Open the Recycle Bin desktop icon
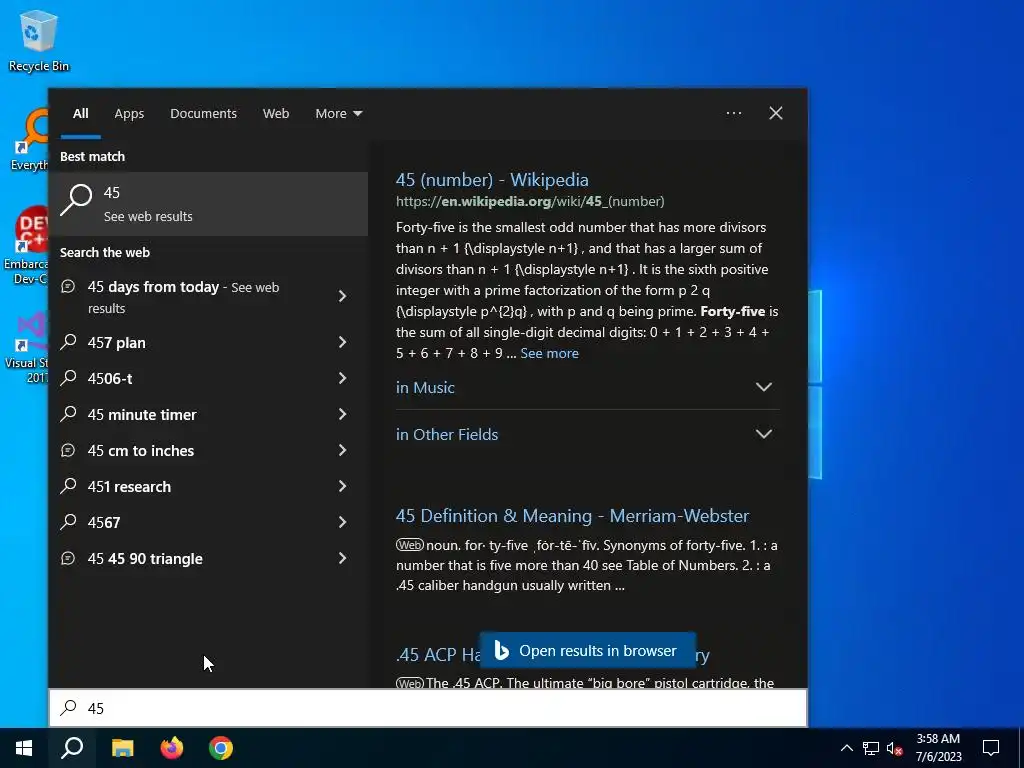The height and width of the screenshot is (768, 1024). pyautogui.click(x=39, y=40)
